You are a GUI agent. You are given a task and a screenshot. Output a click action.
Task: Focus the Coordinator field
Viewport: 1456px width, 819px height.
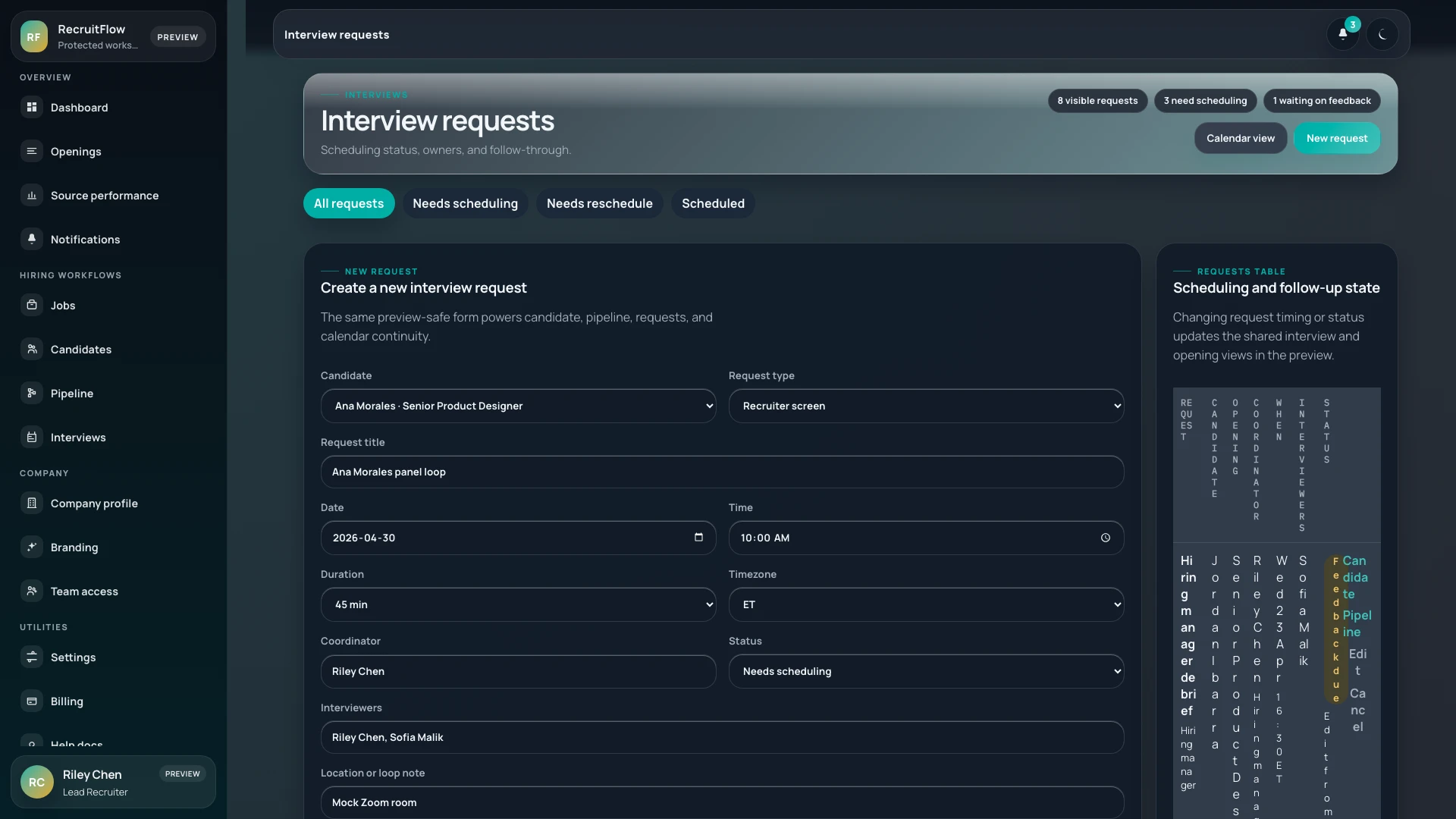[x=518, y=671]
